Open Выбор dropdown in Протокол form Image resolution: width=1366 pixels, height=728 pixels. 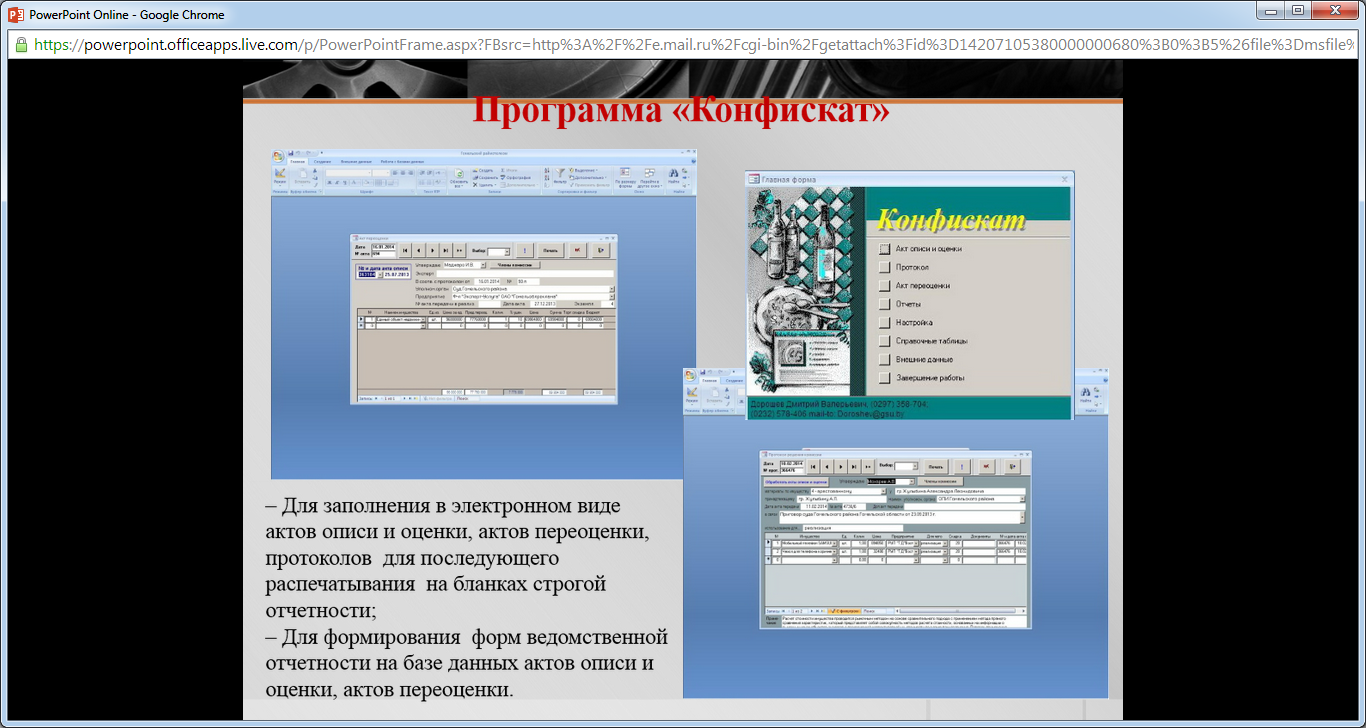coord(915,466)
